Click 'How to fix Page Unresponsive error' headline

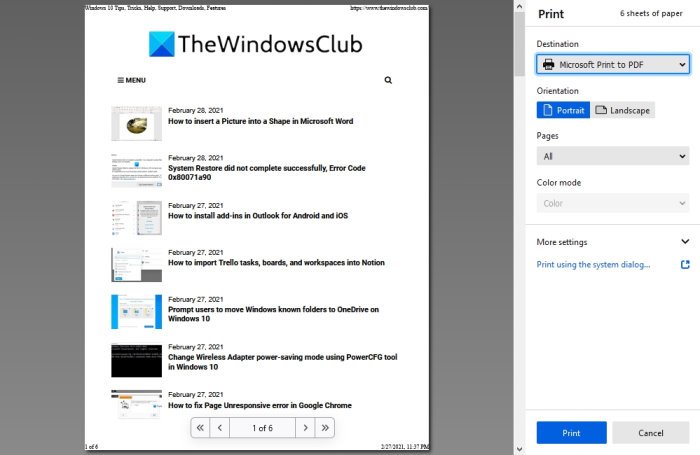(x=259, y=405)
